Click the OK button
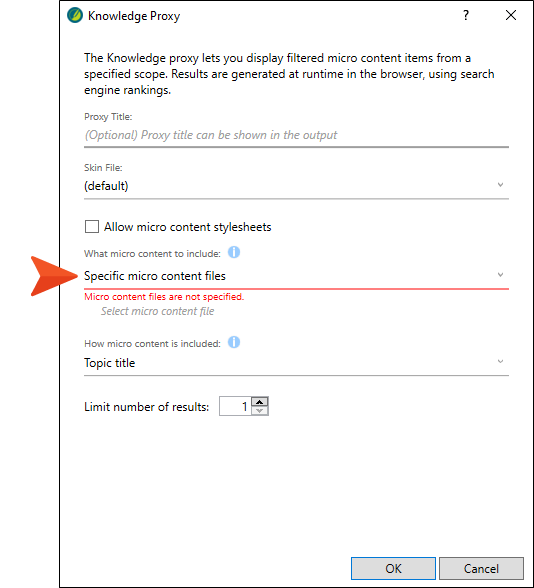Image resolution: width=534 pixels, height=588 pixels. tap(393, 568)
